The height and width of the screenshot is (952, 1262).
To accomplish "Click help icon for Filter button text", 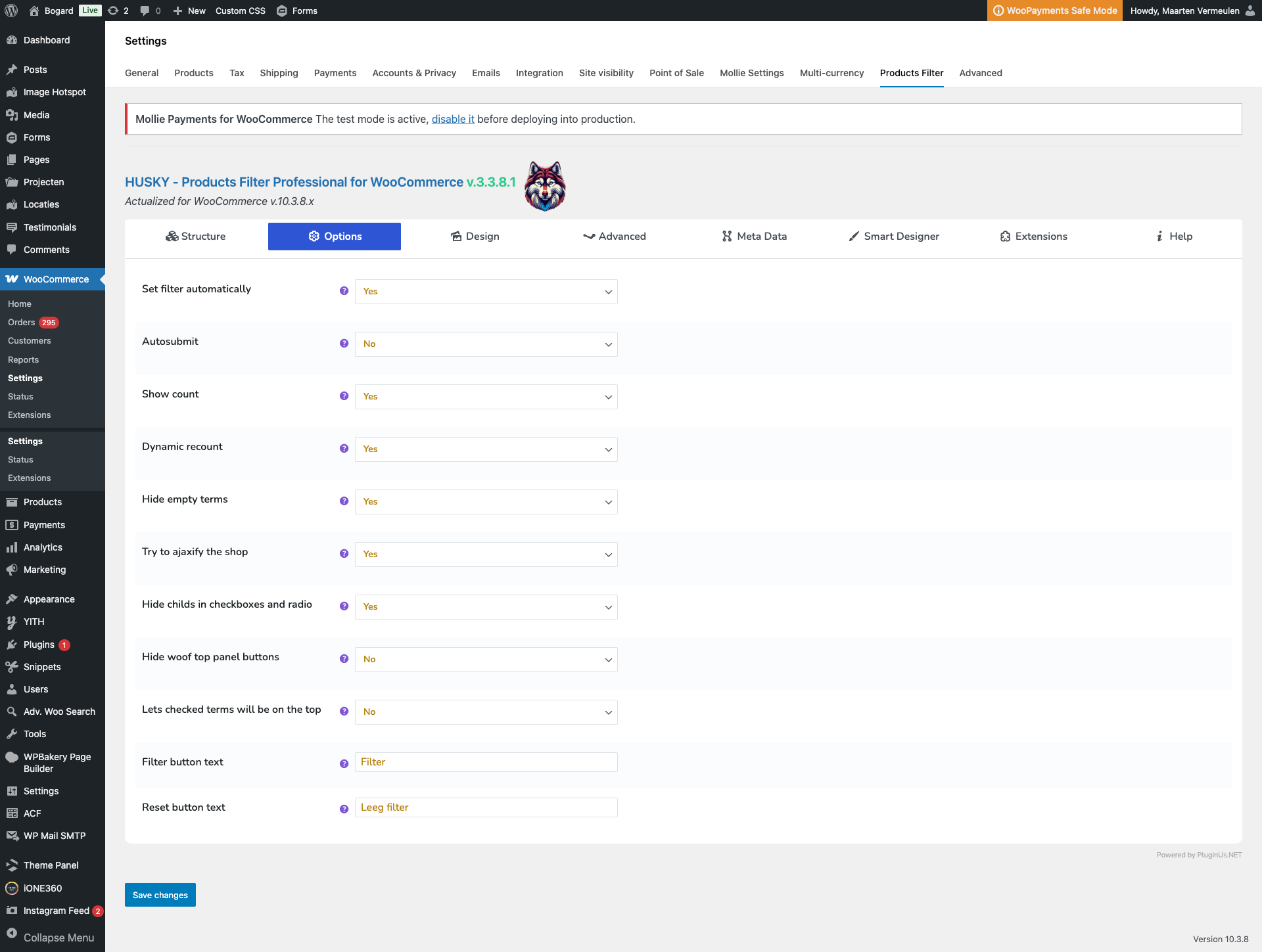I will [344, 763].
